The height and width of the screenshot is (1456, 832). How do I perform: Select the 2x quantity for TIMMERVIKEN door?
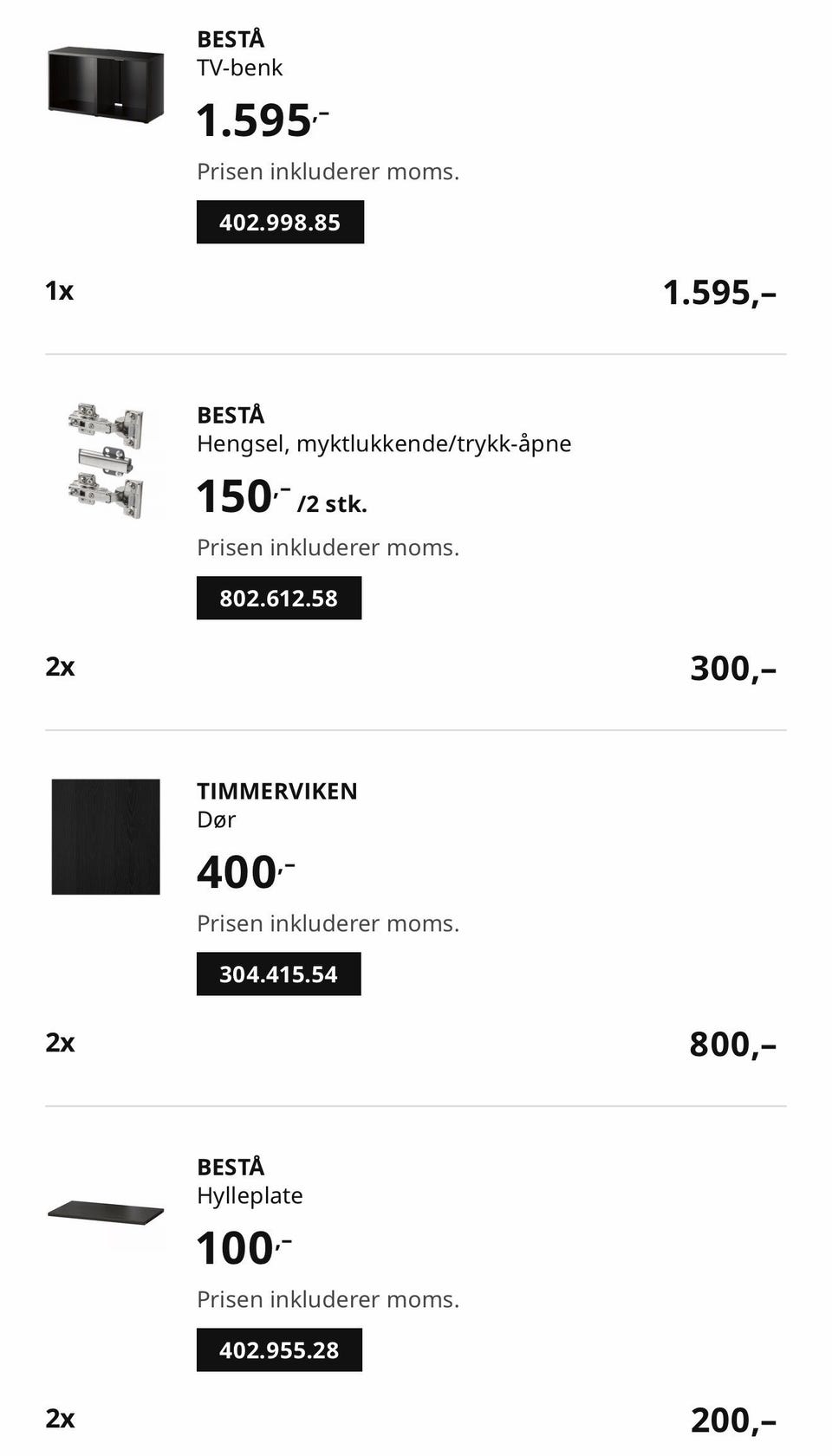pyautogui.click(x=60, y=1043)
